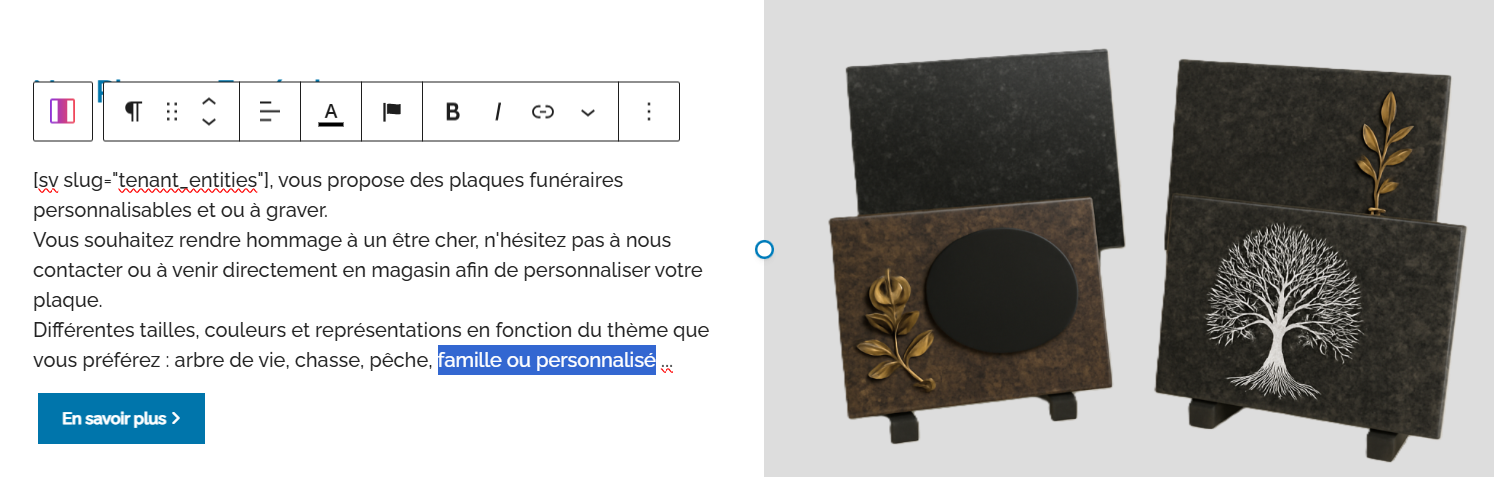Select the funeral plaques image
The image size is (1494, 477).
click(x=1128, y=240)
